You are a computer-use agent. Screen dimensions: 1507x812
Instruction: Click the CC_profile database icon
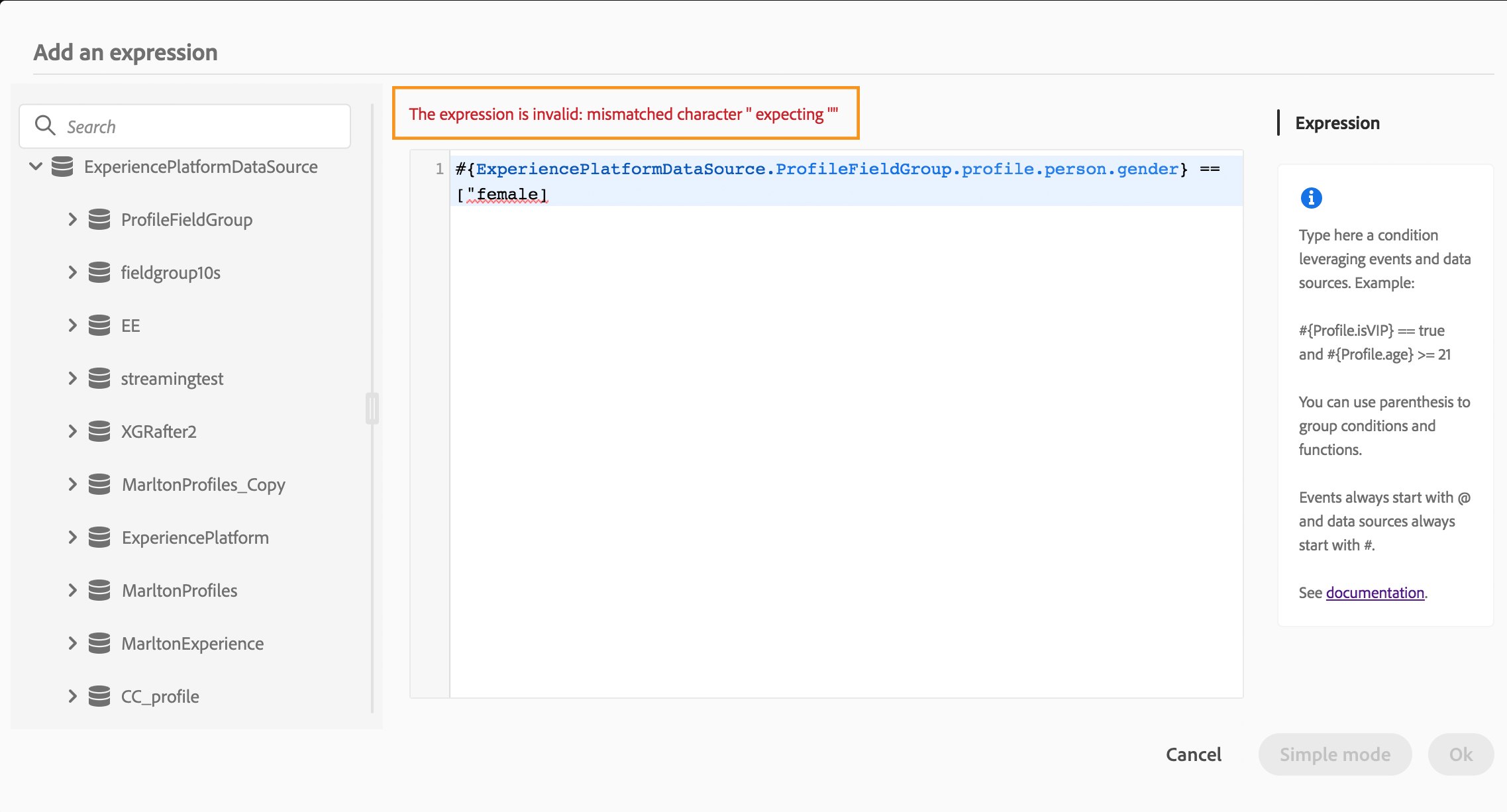click(x=99, y=696)
